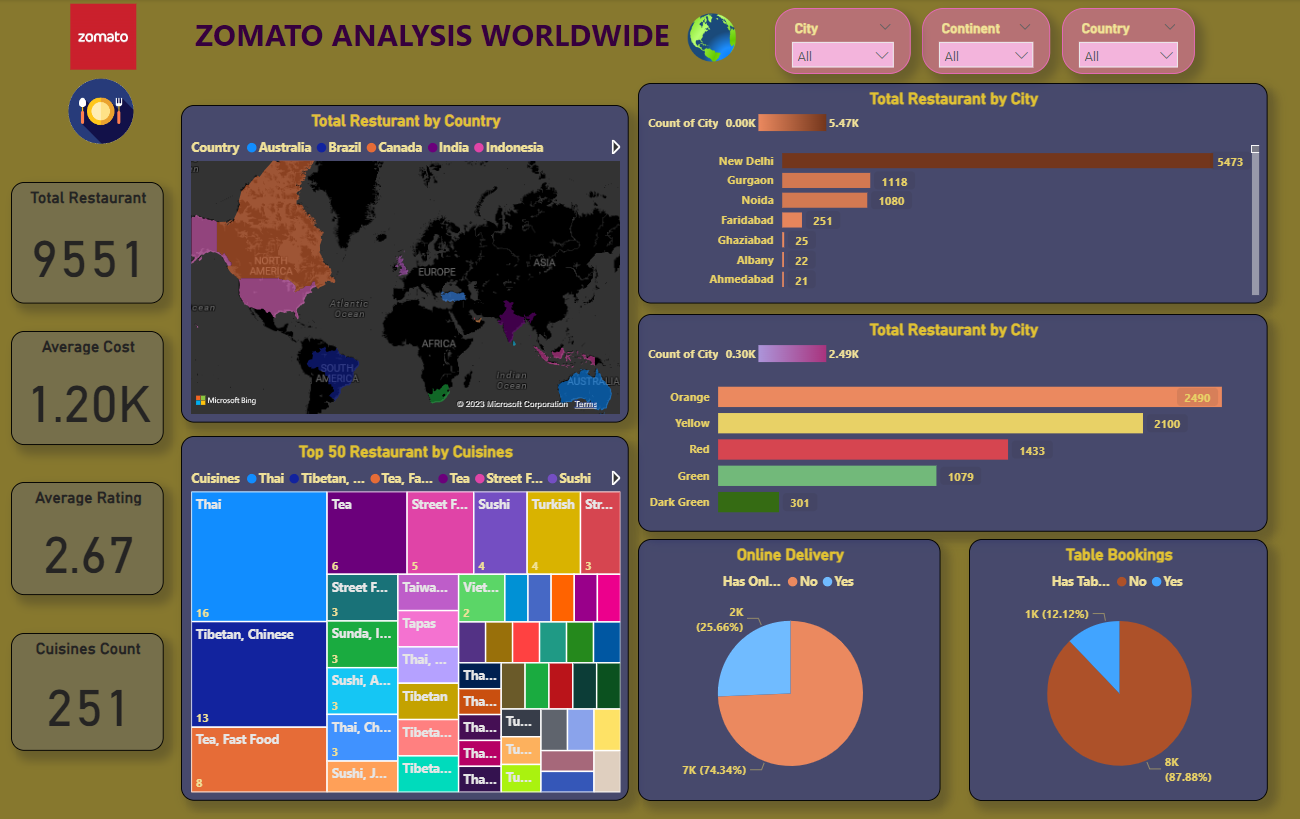Open the Terms link on the map
Screen dimensions: 1300x819
point(585,404)
